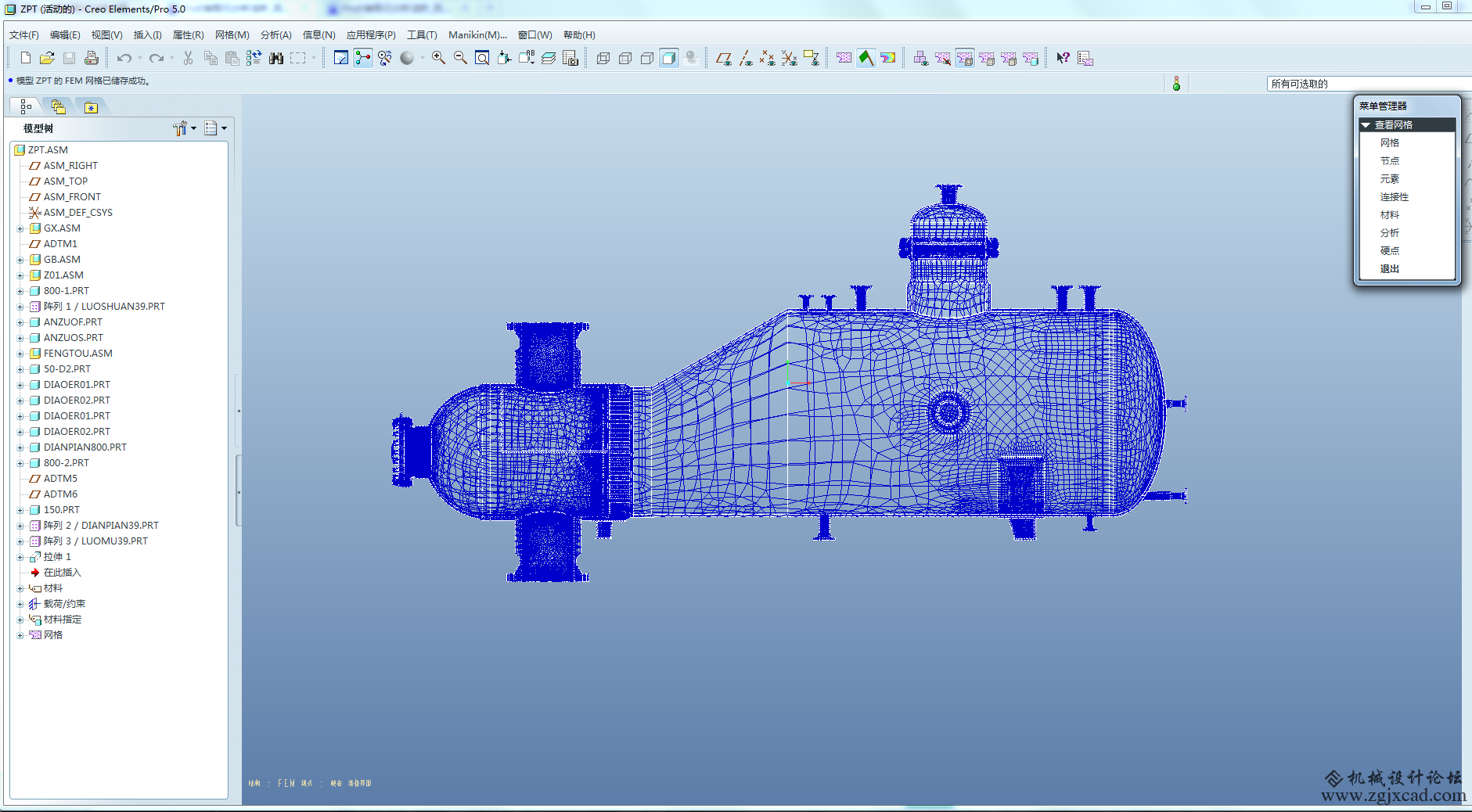Viewport: 1472px width, 812px height.
Task: Click the mesh list report icon
Action: click(x=1085, y=58)
